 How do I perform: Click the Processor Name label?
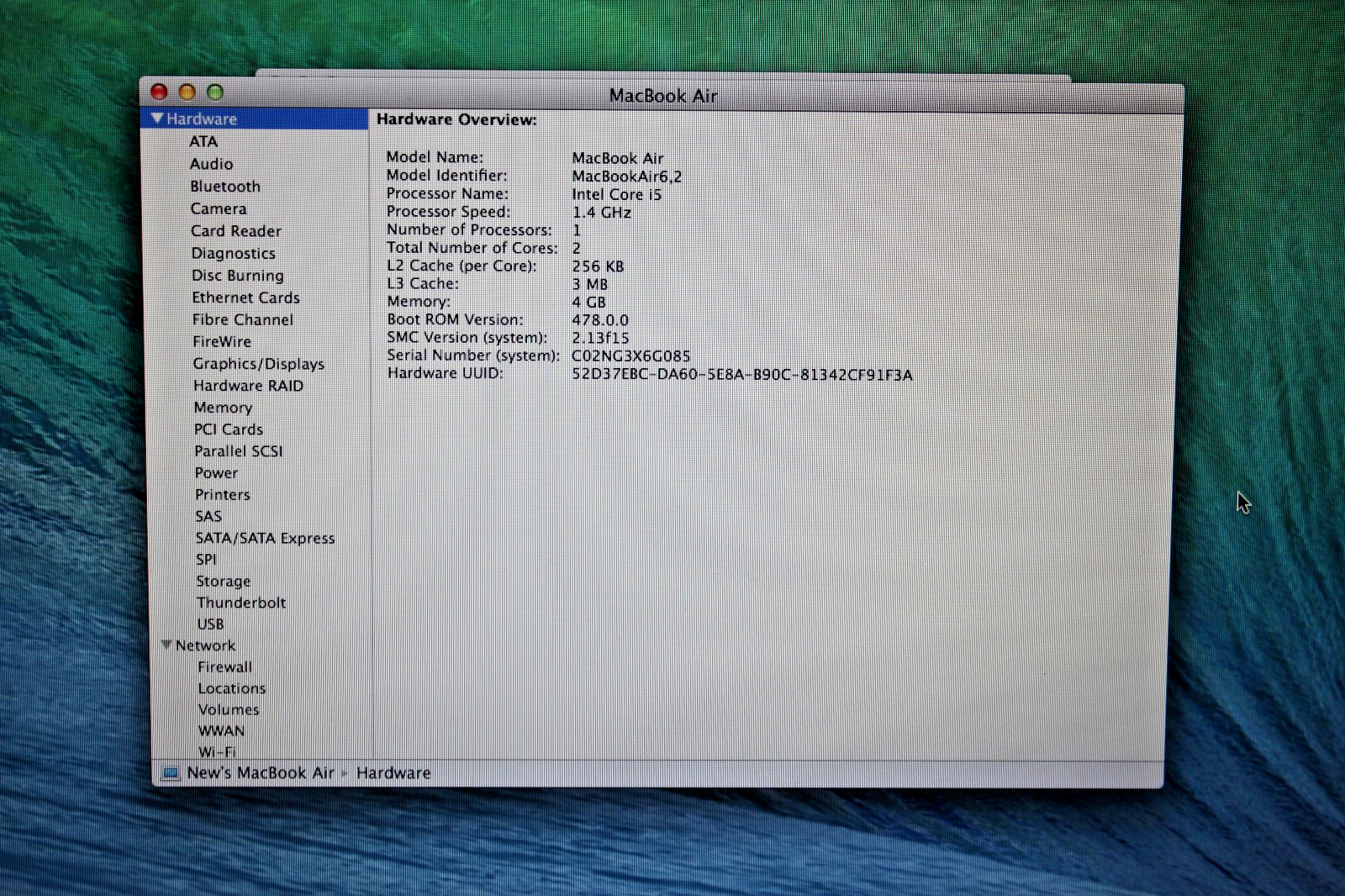coord(447,193)
